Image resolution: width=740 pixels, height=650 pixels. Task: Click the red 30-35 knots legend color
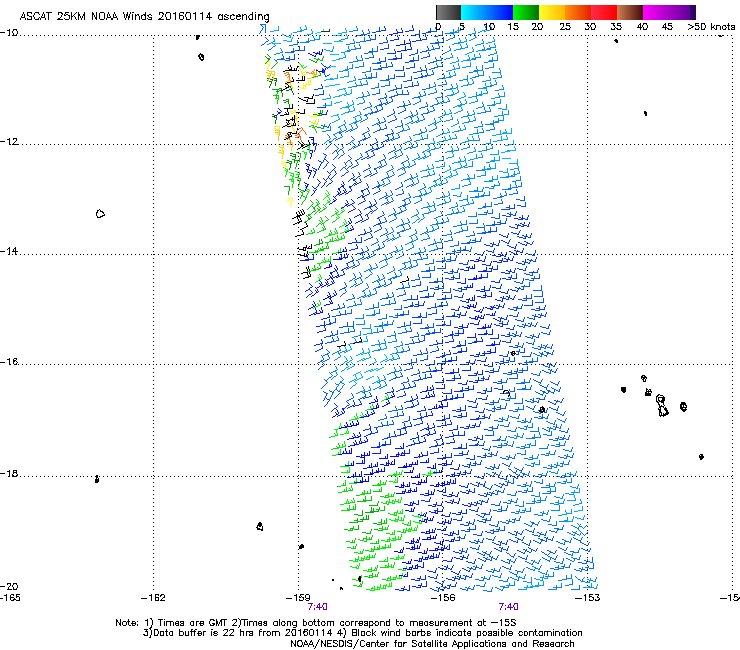(x=604, y=12)
